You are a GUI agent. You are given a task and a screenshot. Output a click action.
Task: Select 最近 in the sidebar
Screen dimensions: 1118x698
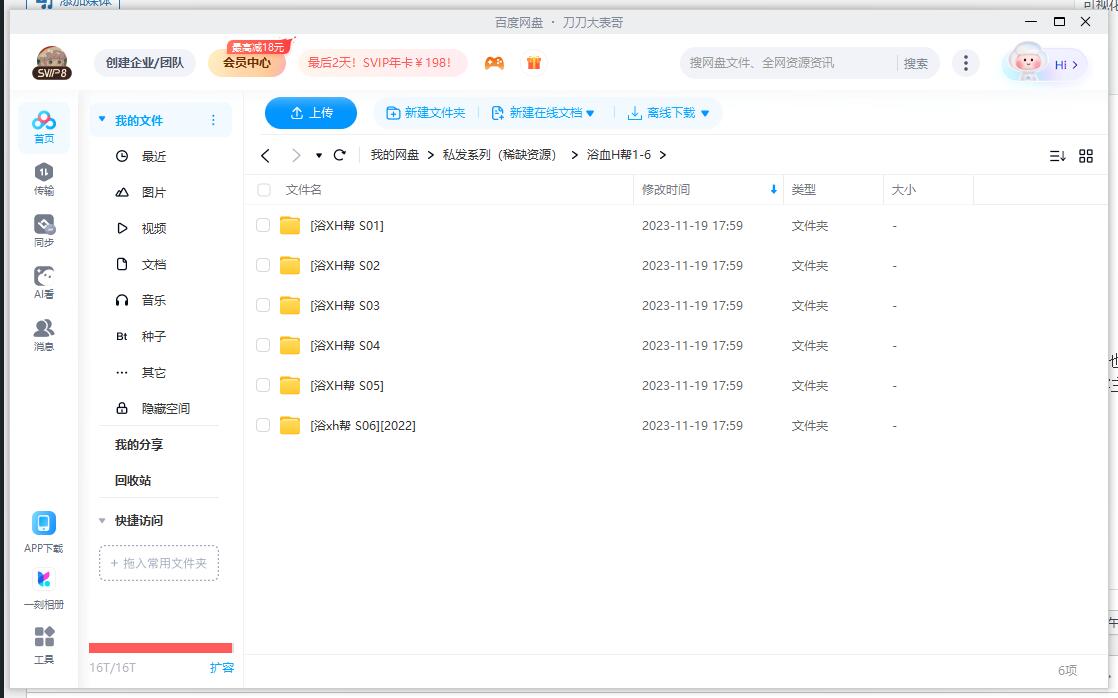pos(153,156)
